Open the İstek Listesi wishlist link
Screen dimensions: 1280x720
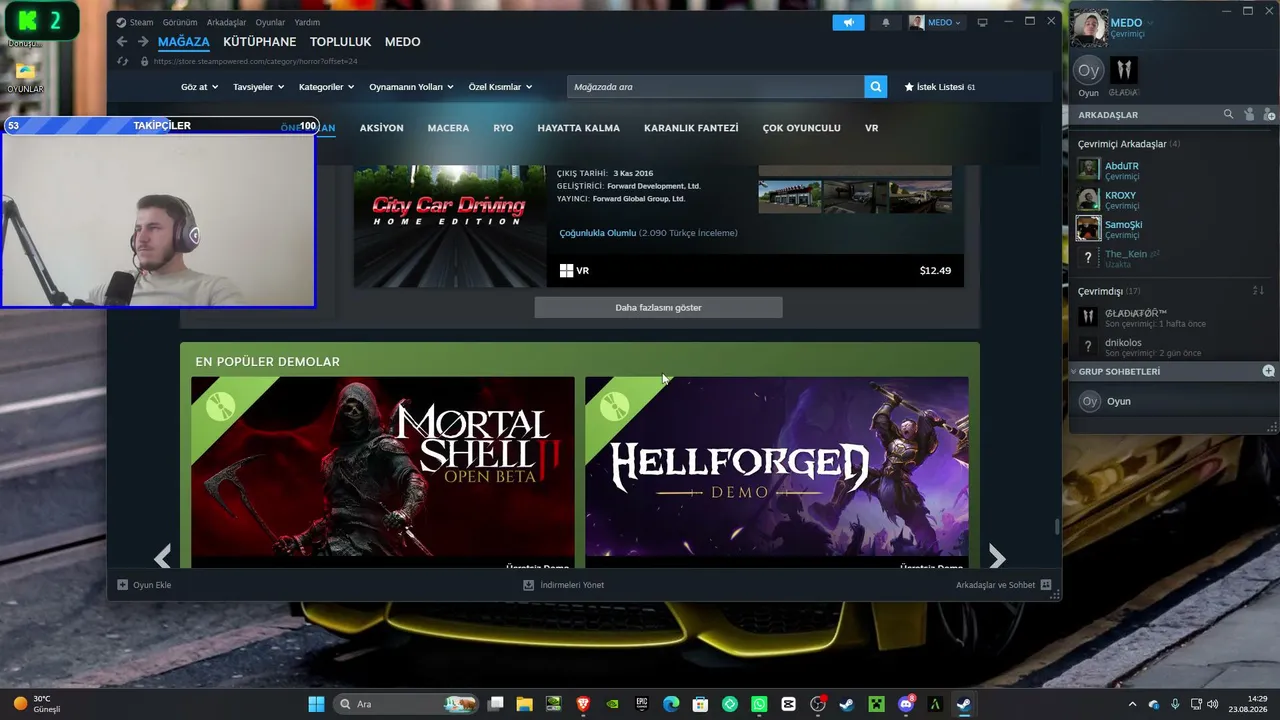point(939,87)
